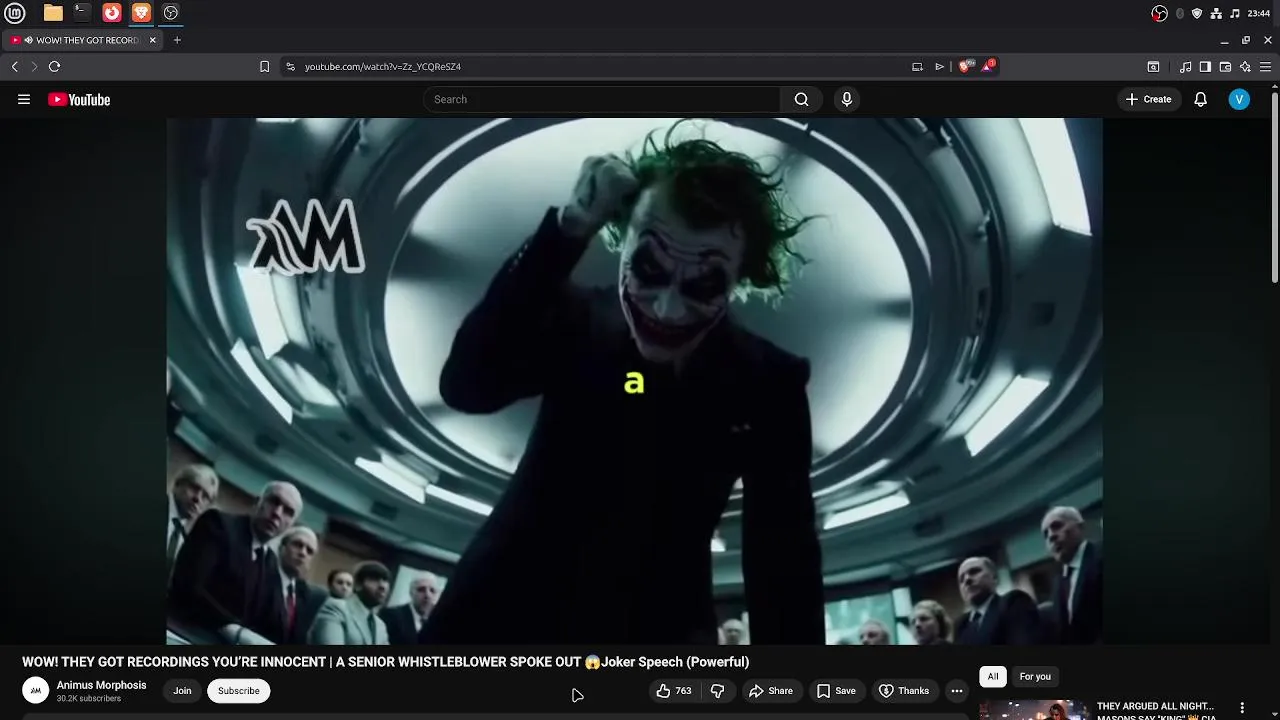Image resolution: width=1280 pixels, height=720 pixels.
Task: Click the page vertical scrollbar
Action: [x=1275, y=185]
